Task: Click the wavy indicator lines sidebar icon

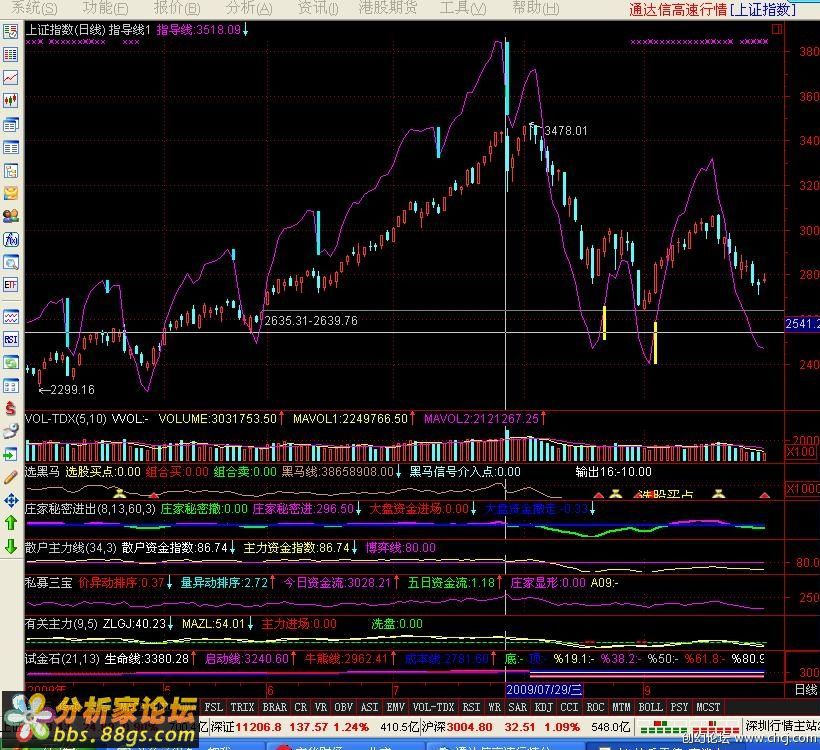Action: coord(10,317)
